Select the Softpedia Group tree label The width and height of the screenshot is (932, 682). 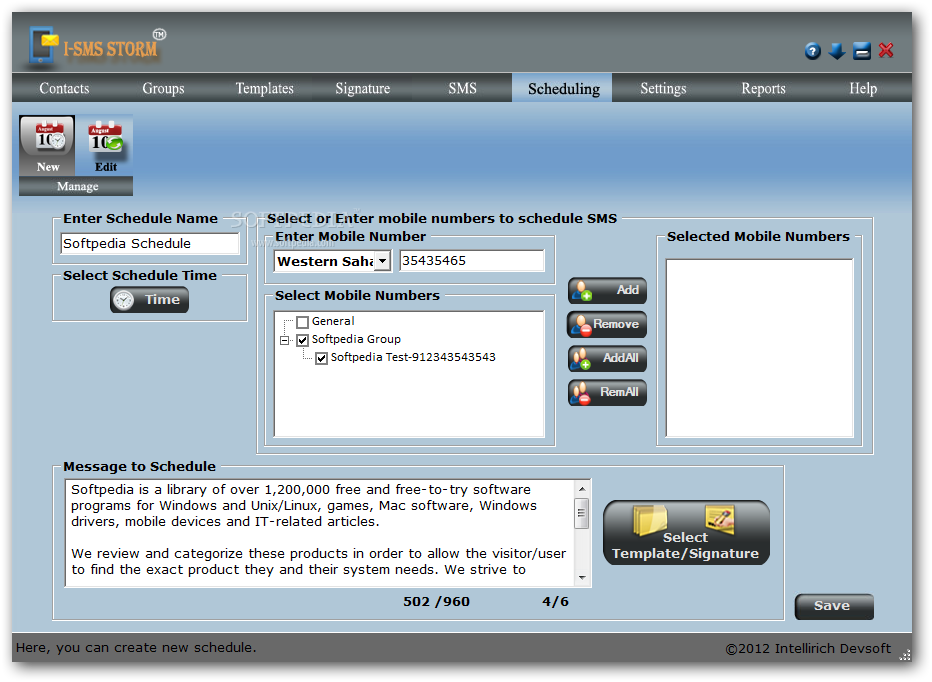pyautogui.click(x=356, y=340)
